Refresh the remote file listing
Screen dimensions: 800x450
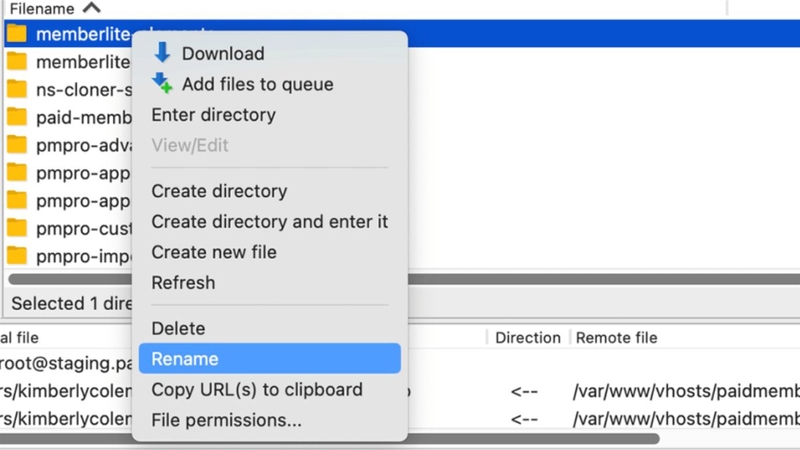(183, 283)
